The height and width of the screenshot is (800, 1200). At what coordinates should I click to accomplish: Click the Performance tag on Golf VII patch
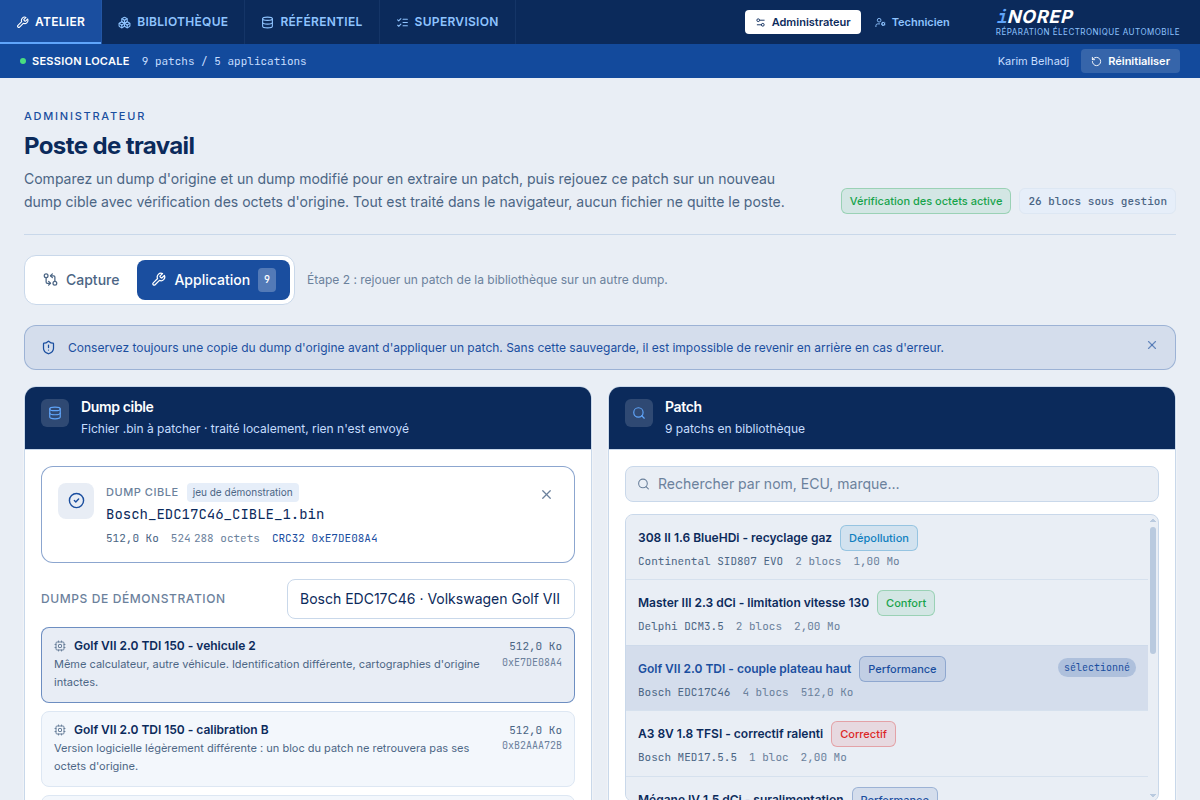click(x=902, y=669)
